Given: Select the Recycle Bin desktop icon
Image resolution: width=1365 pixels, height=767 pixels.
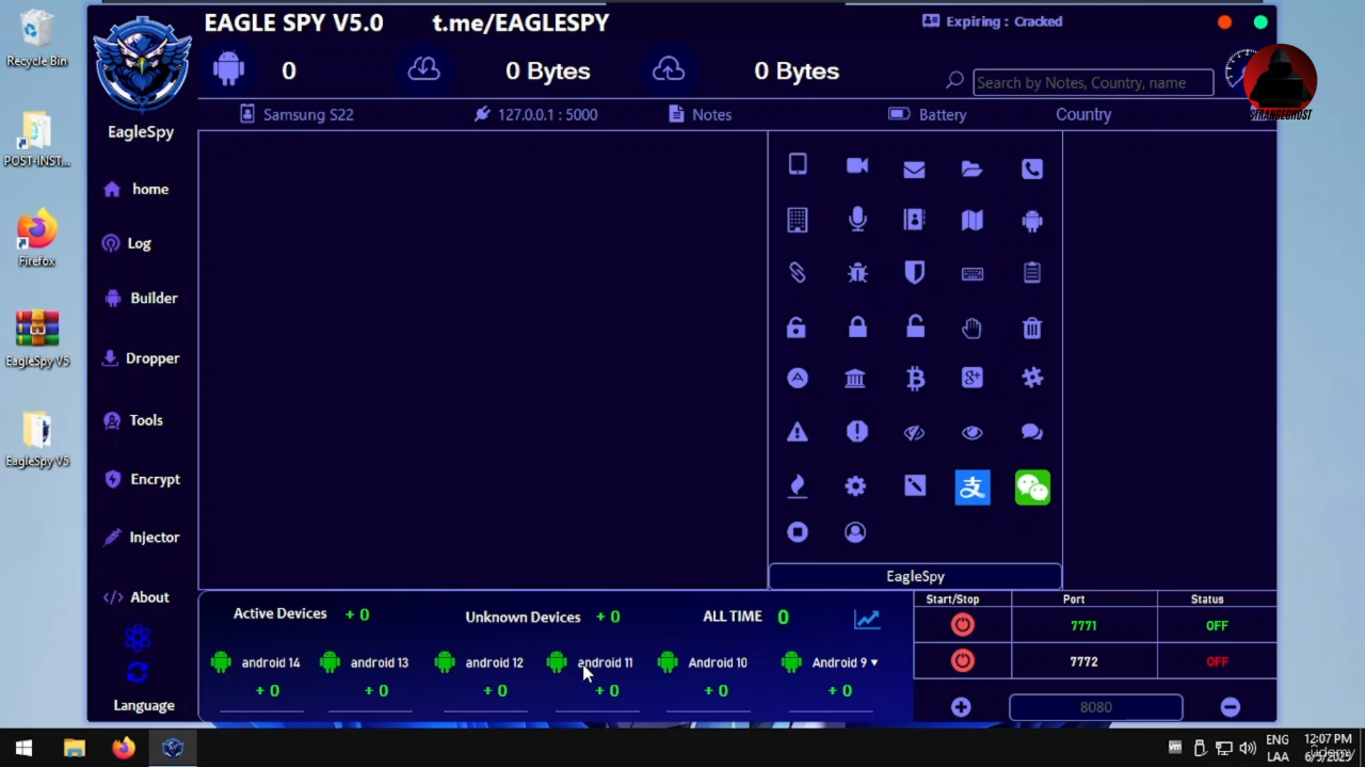Looking at the screenshot, I should tap(37, 40).
